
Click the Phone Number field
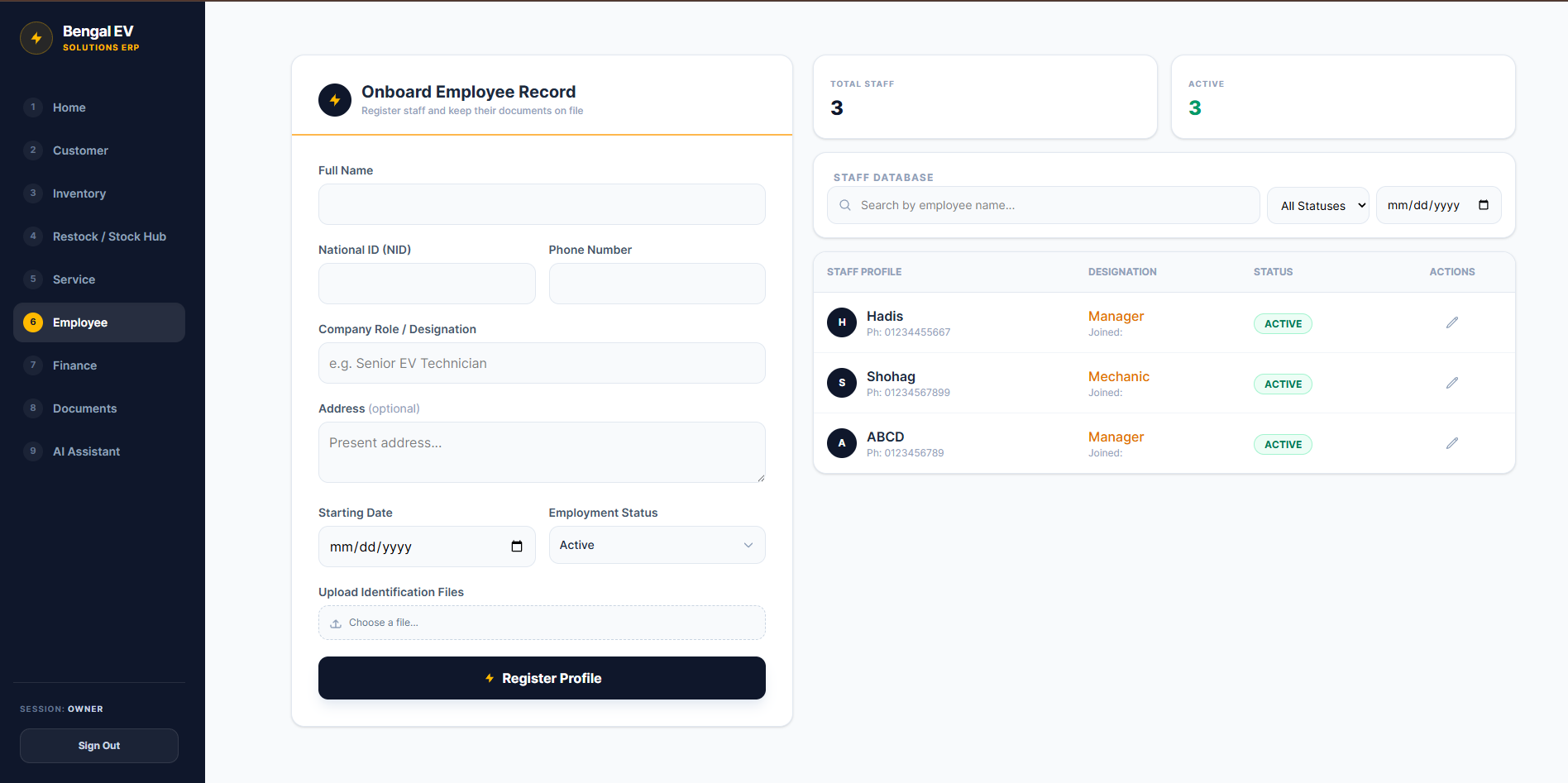coord(657,284)
